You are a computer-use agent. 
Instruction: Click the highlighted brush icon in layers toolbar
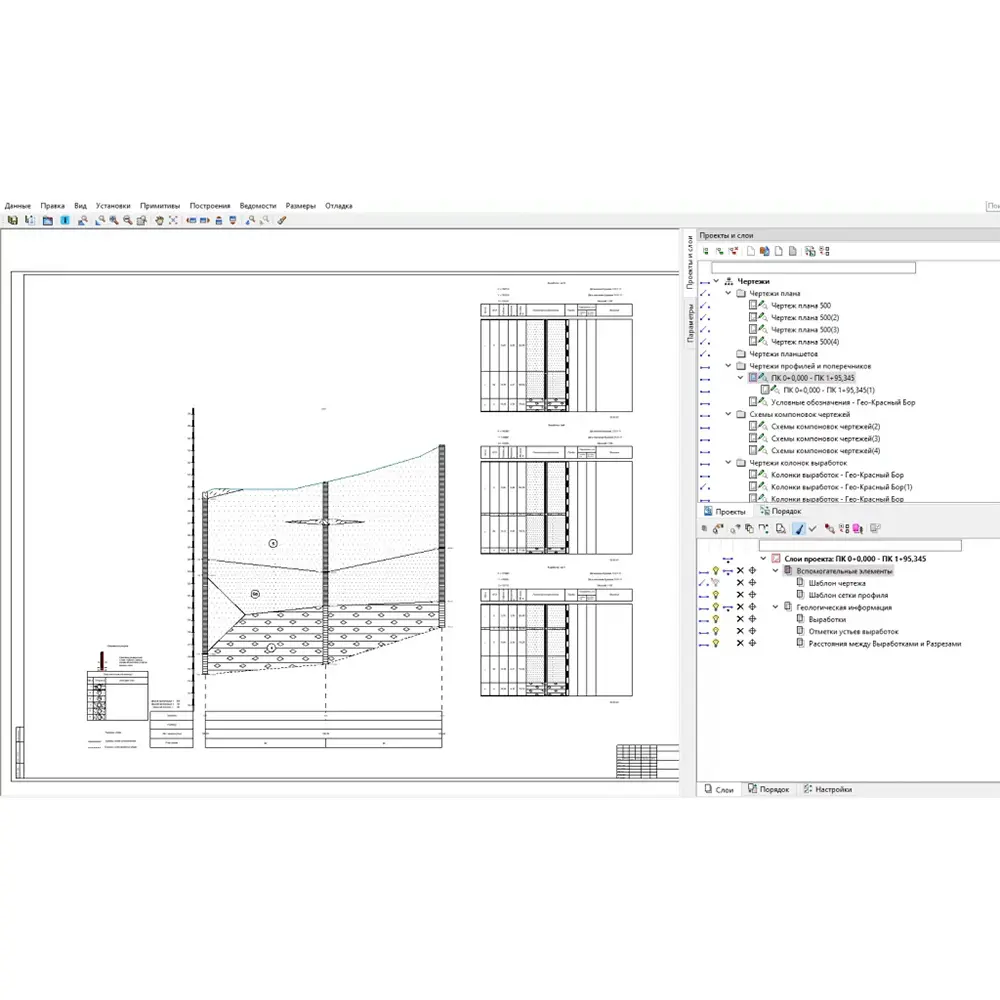(797, 528)
